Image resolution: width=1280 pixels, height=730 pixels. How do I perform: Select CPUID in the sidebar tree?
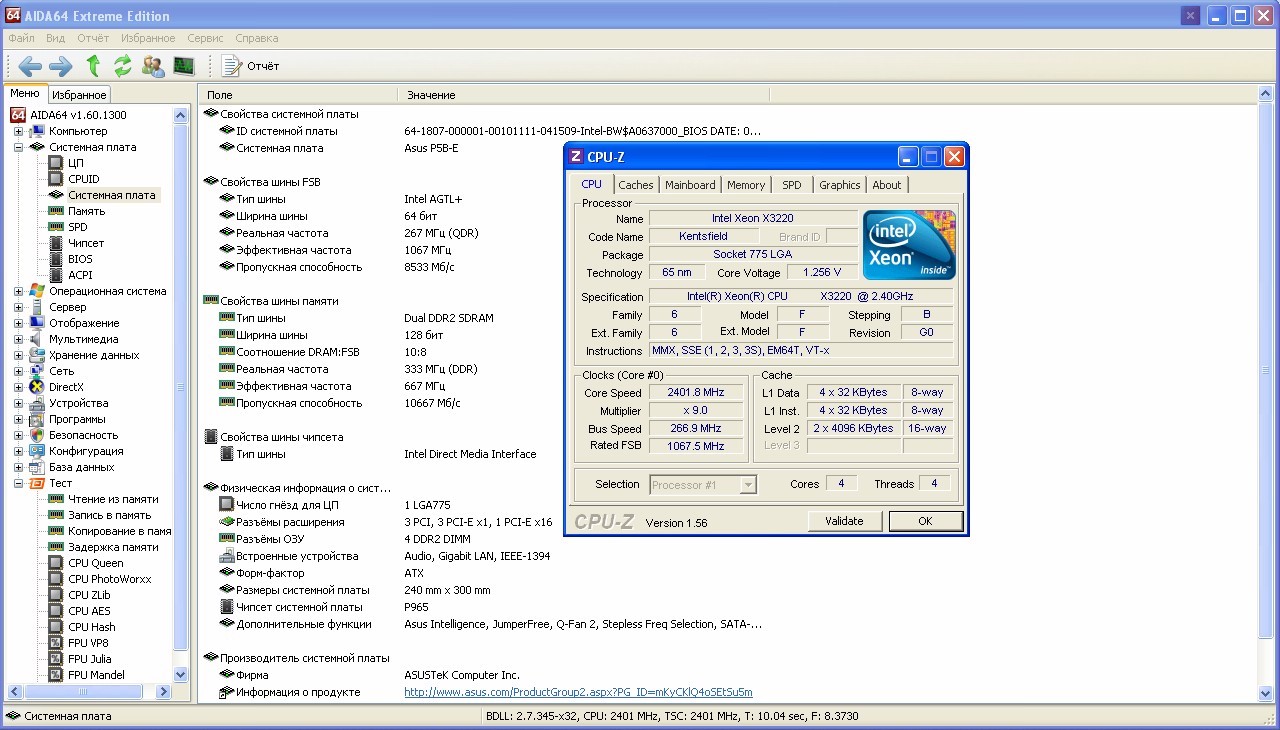(x=84, y=179)
